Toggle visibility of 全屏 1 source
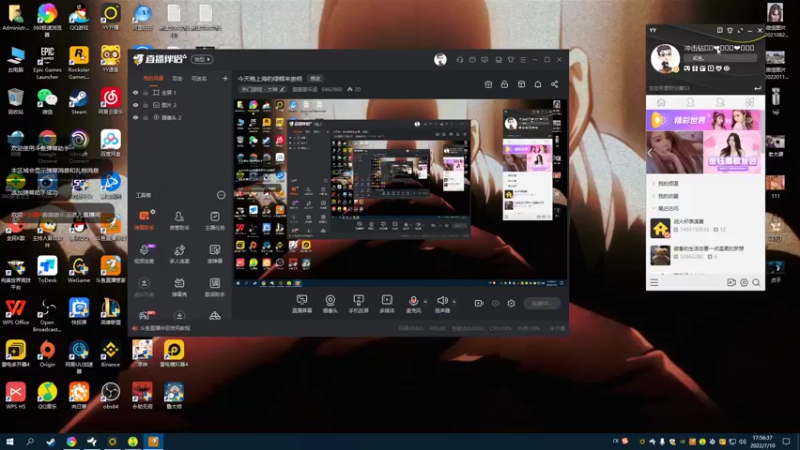Image resolution: width=800 pixels, height=450 pixels. pos(135,93)
